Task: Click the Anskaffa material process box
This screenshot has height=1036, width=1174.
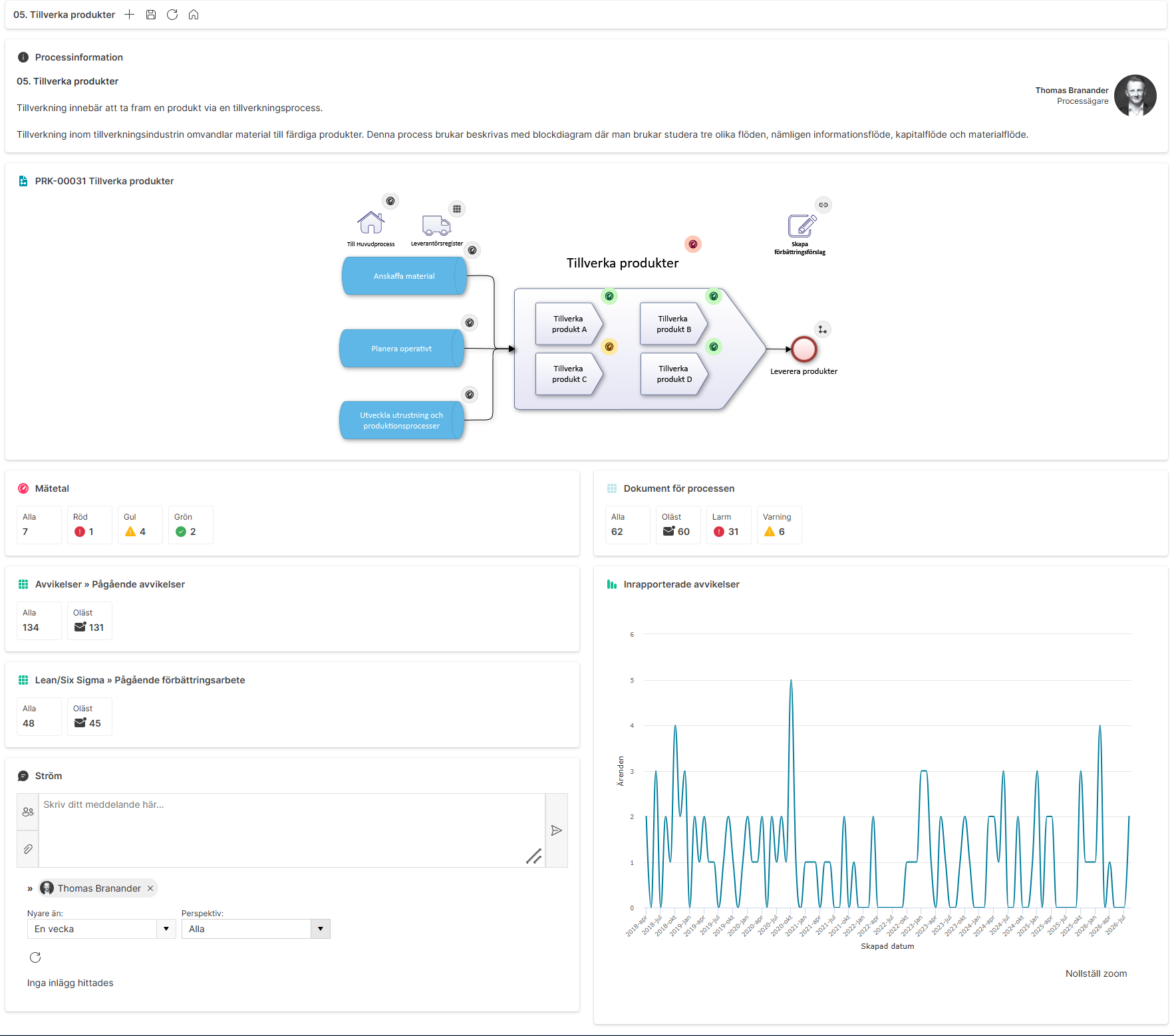Action: [x=404, y=276]
